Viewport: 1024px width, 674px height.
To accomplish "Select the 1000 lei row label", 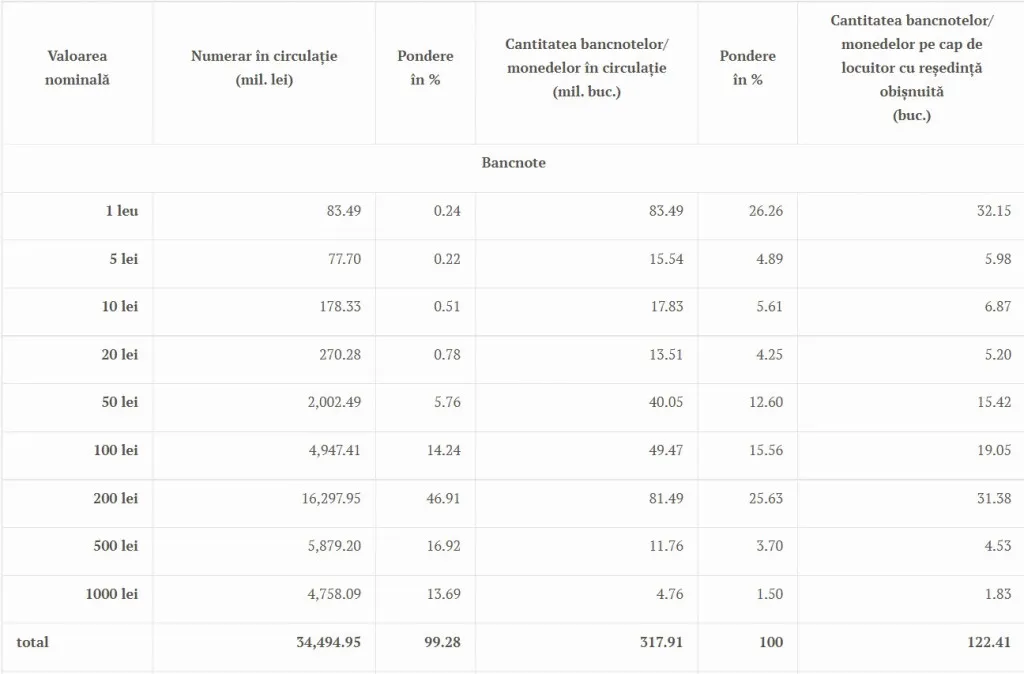I will tap(112, 594).
